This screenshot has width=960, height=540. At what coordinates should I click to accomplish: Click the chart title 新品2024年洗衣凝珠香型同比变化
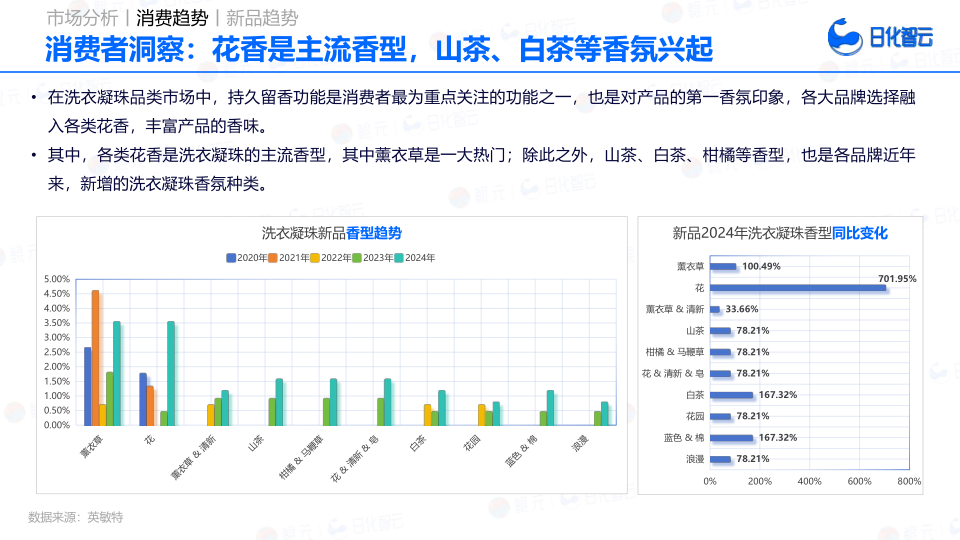(x=780, y=233)
